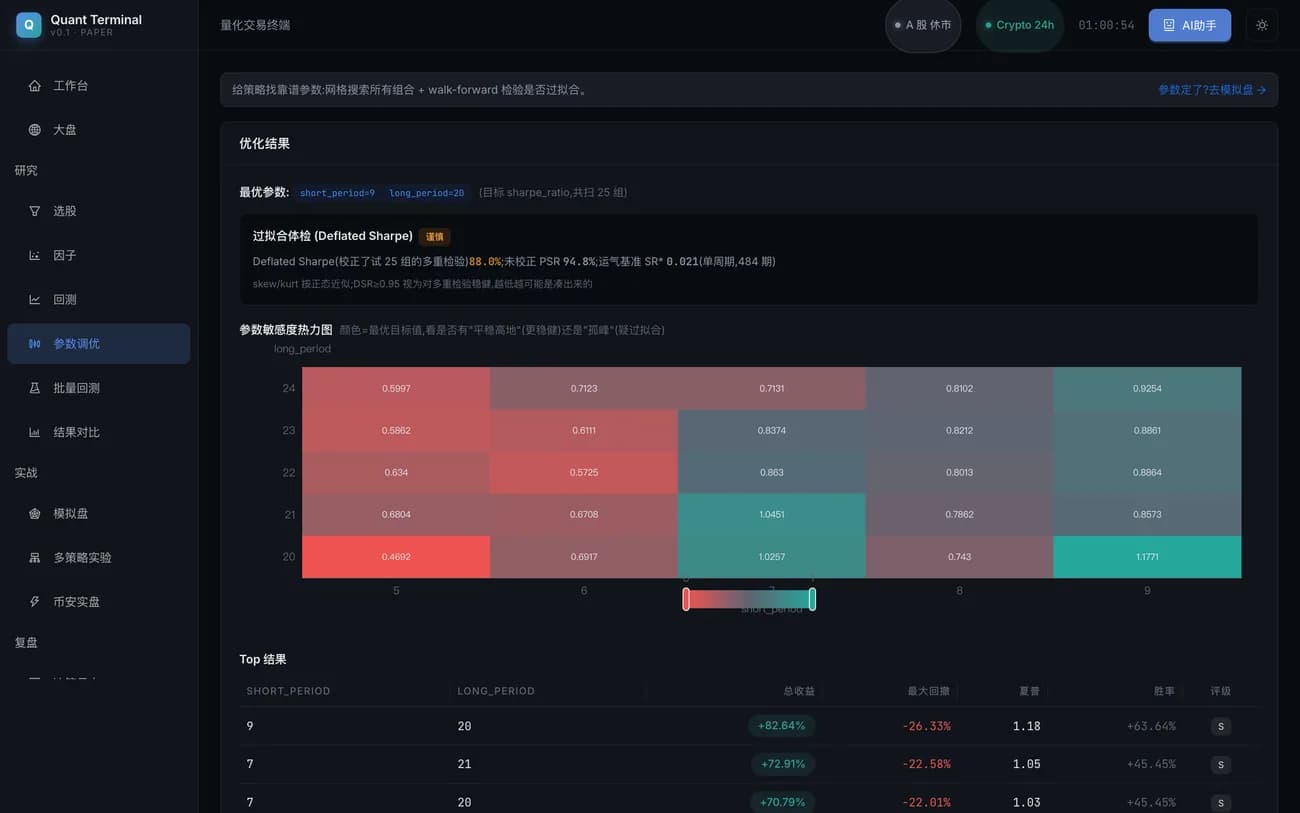The width and height of the screenshot is (1300, 813).
Task: Open 批量回测 flask icon
Action: coord(35,388)
